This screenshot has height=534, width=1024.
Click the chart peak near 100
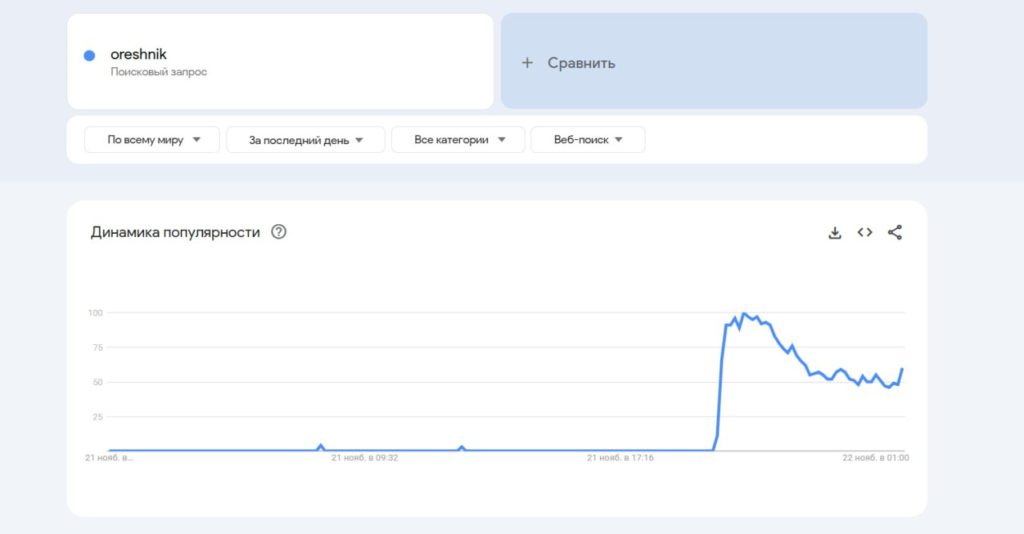[743, 314]
